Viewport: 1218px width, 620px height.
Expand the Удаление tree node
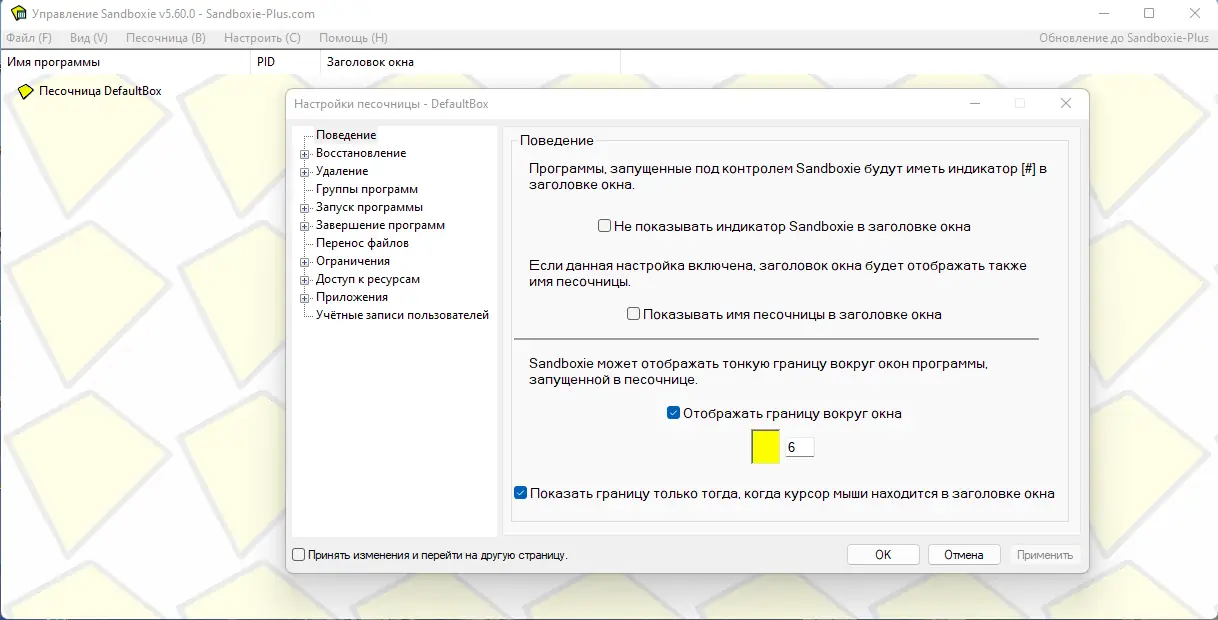click(304, 172)
